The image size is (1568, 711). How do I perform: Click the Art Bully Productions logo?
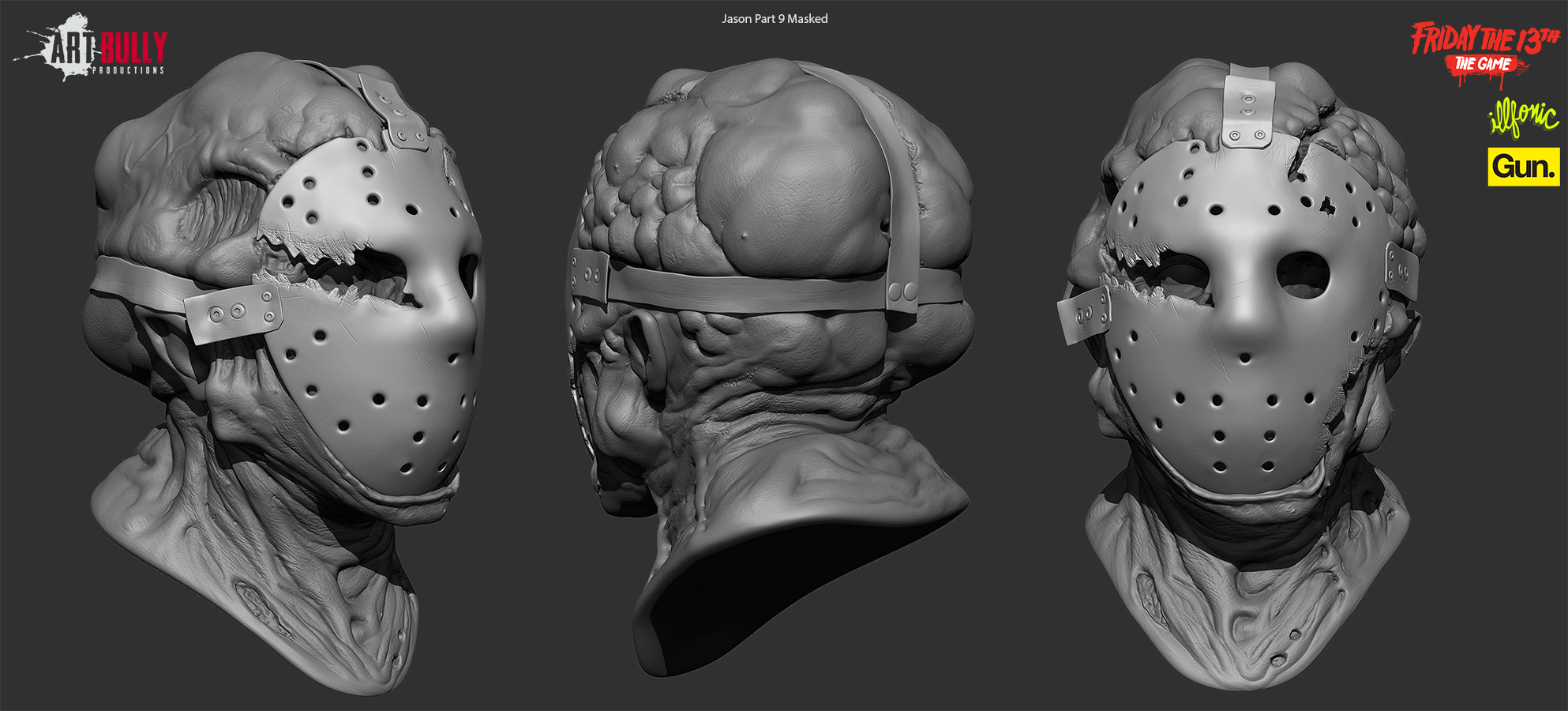pos(91,47)
